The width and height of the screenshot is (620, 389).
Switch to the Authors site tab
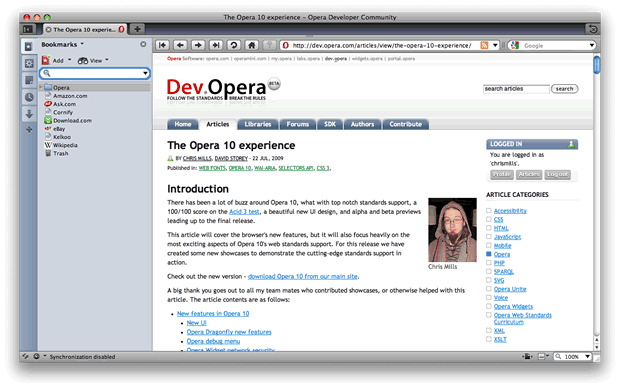coord(362,124)
